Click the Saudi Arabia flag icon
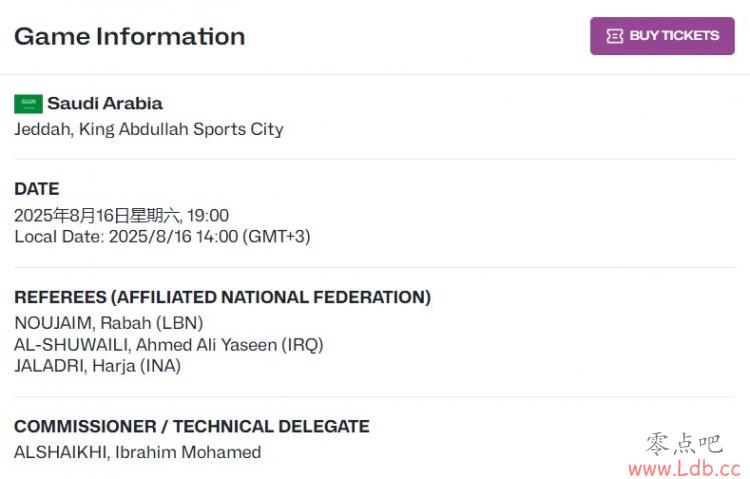Viewport: 750px width, 479px height. tap(28, 104)
